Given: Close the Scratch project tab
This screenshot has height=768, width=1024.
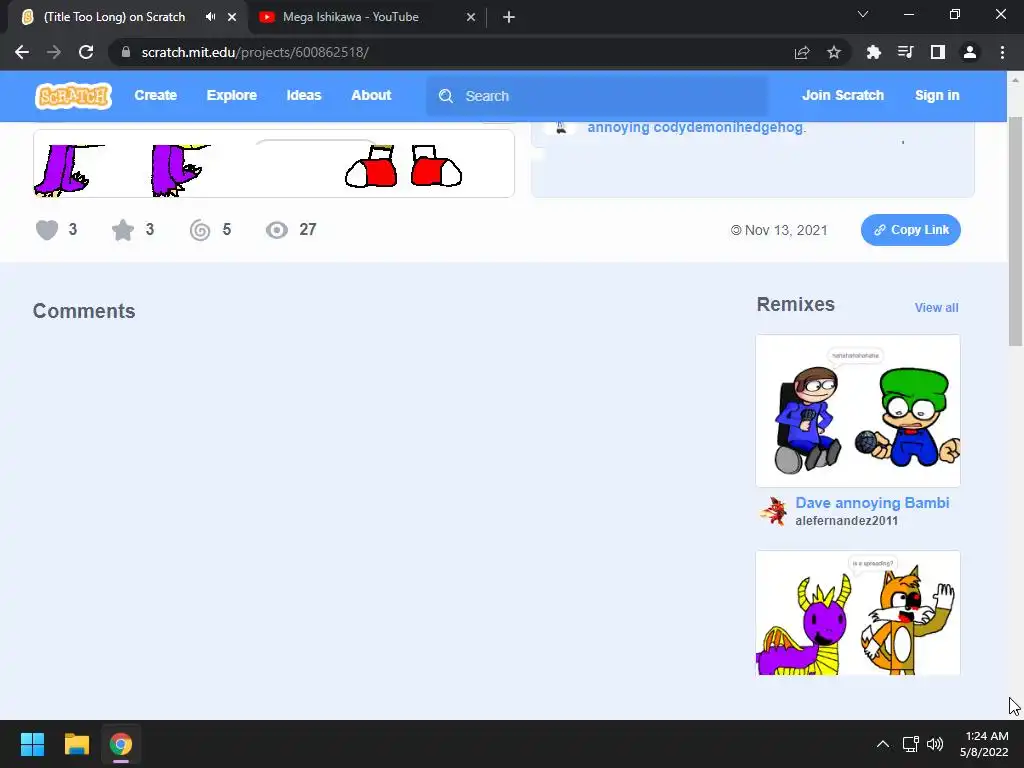Looking at the screenshot, I should point(232,17).
